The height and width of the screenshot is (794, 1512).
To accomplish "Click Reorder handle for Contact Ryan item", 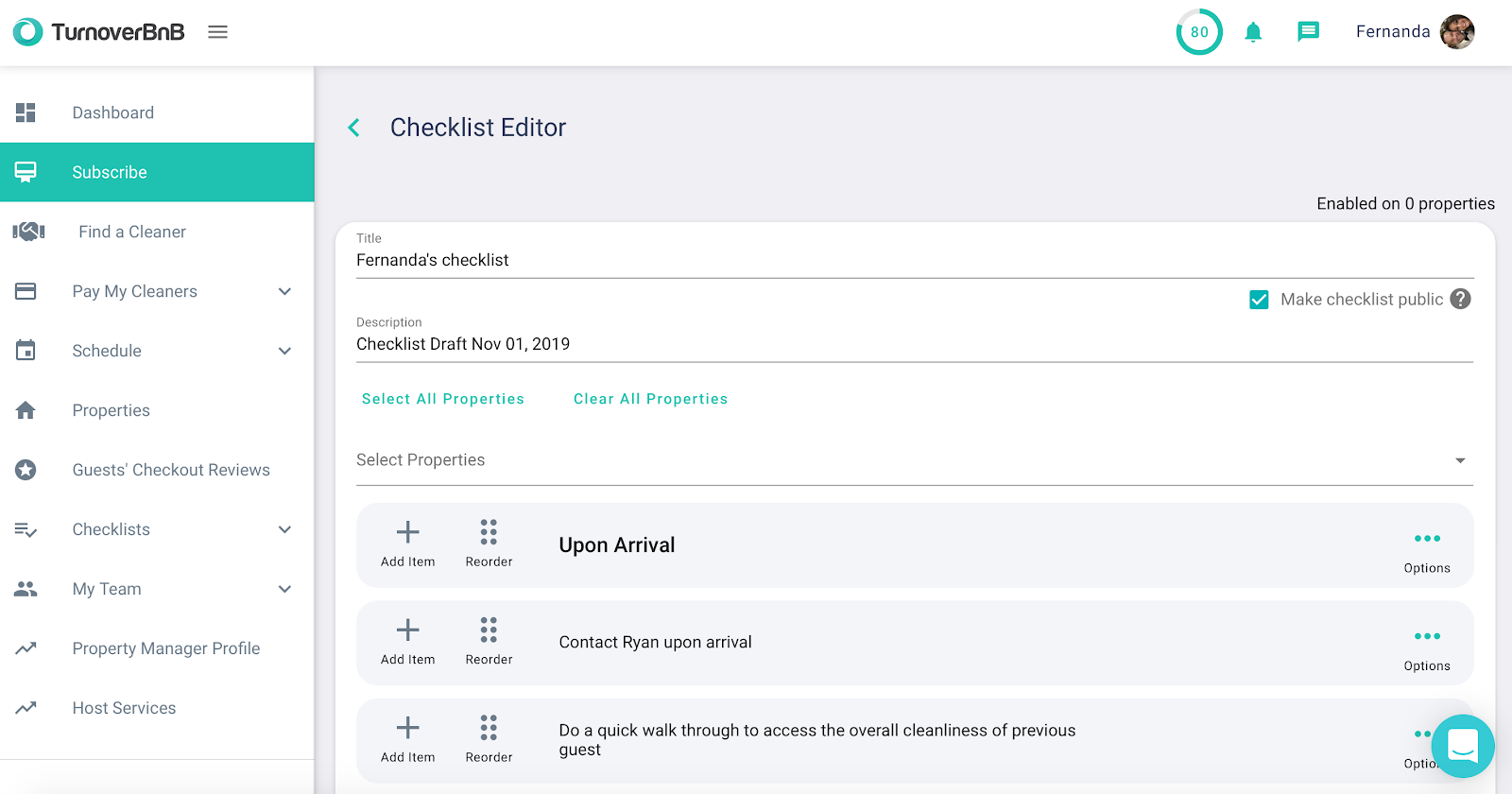I will pos(489,641).
